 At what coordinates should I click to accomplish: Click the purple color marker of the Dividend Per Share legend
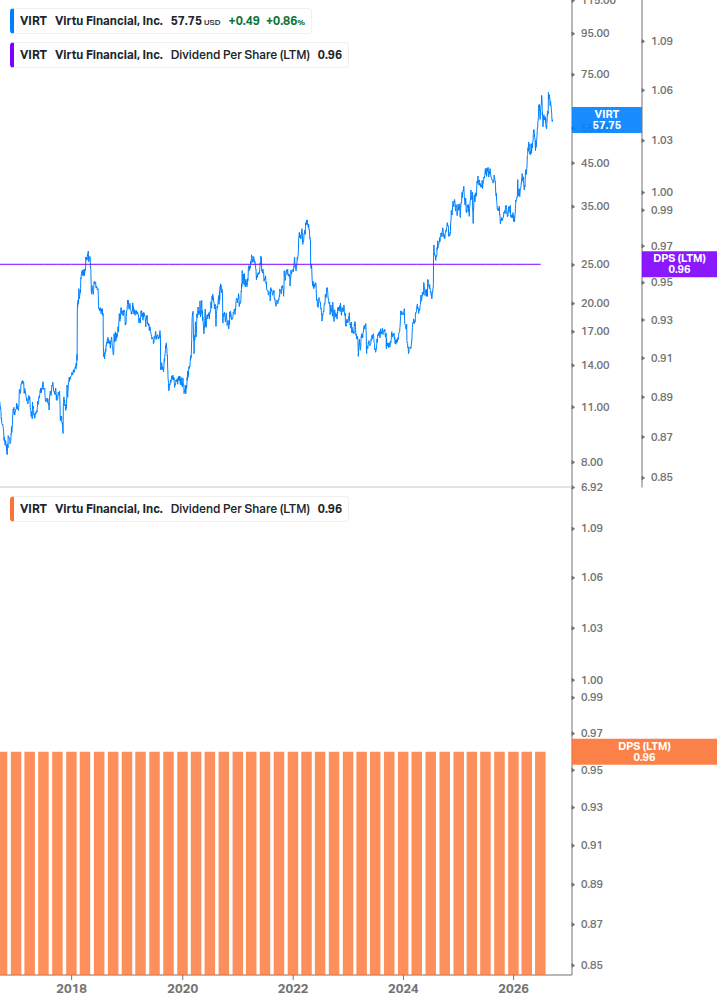[x=12, y=55]
